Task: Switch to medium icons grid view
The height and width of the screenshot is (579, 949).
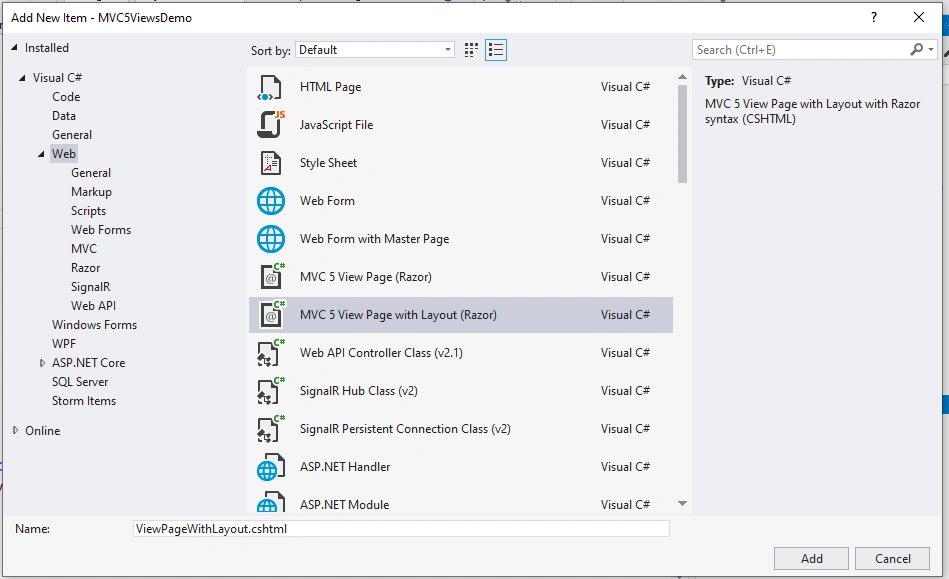Action: [x=471, y=50]
